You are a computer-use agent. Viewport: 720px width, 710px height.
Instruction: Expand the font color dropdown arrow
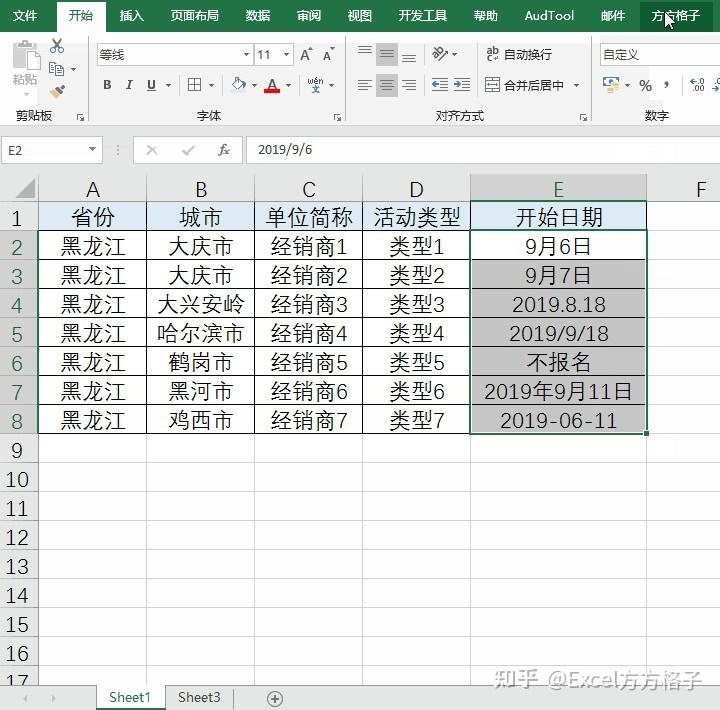[x=288, y=85]
